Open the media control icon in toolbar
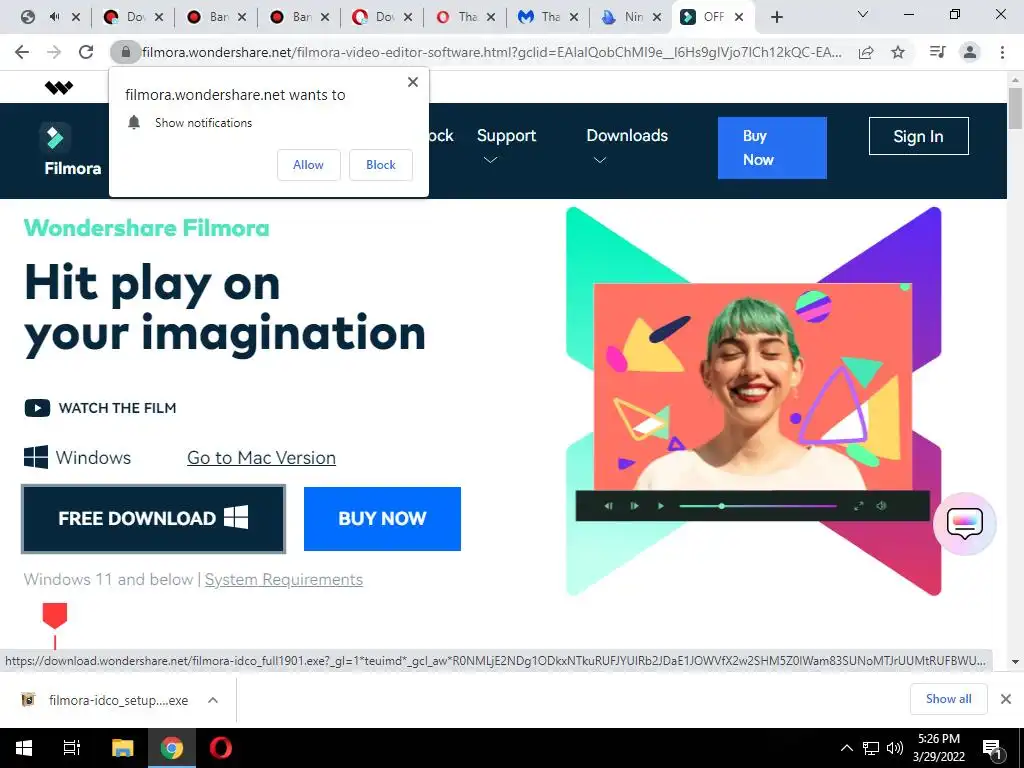1024x768 pixels. [937, 52]
